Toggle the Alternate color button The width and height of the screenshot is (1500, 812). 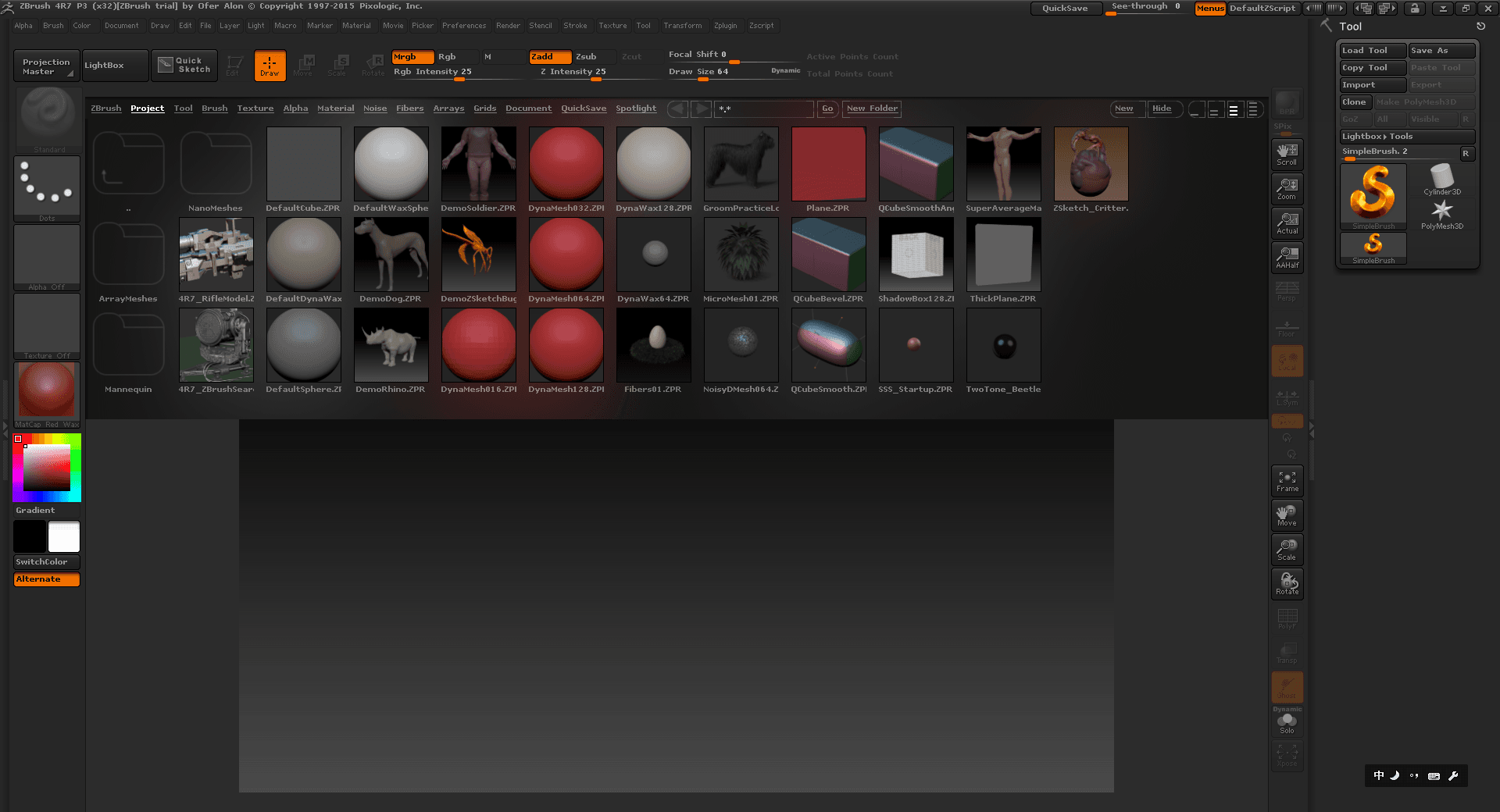pos(47,579)
